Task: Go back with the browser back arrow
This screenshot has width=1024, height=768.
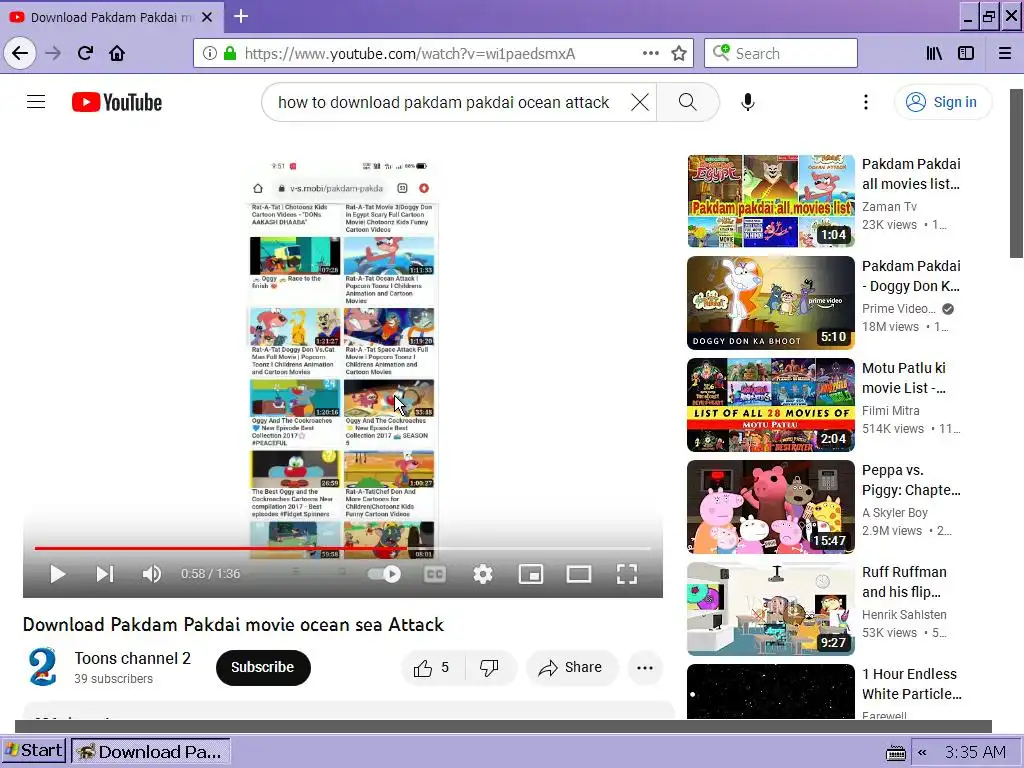Action: [x=20, y=53]
